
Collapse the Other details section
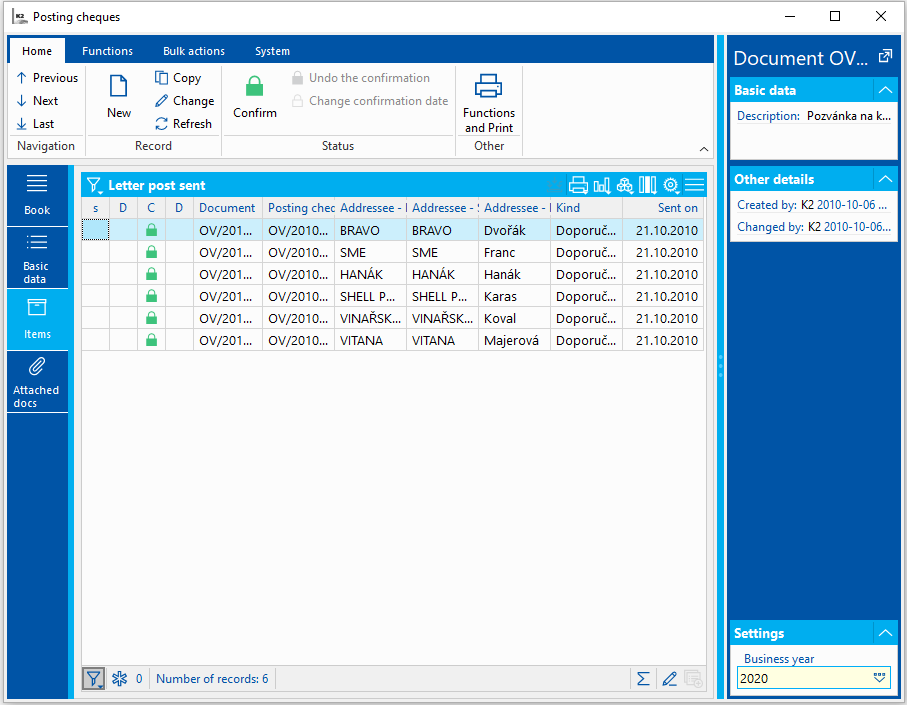click(884, 179)
